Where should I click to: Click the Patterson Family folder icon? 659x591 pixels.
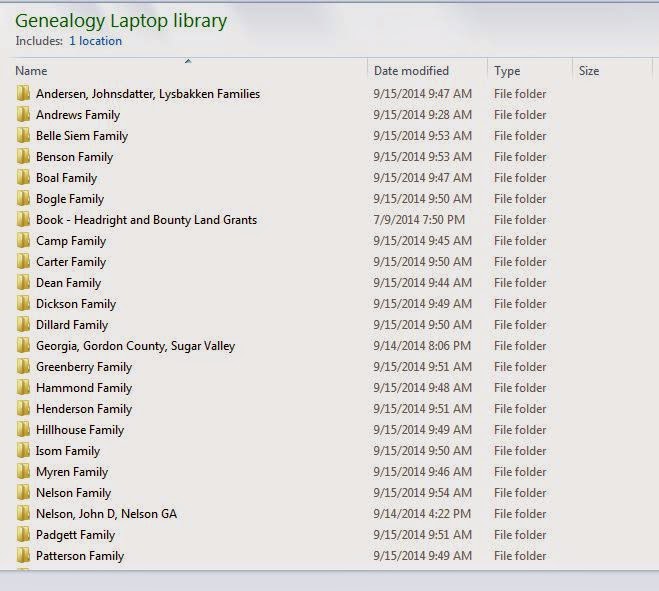click(24, 556)
